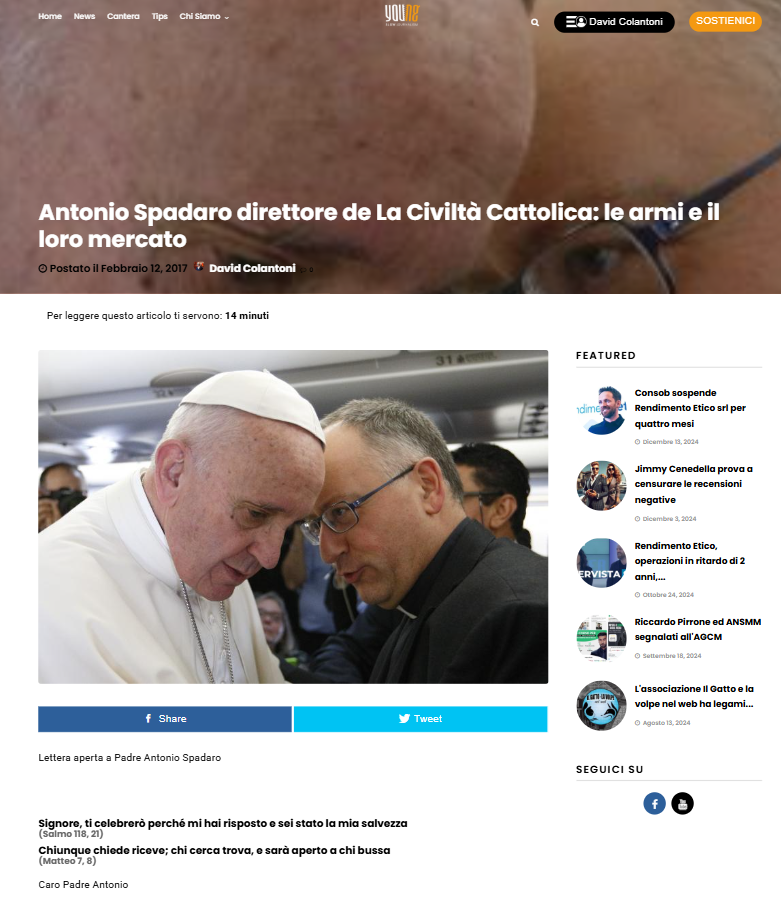The image size is (781, 912).
Task: Click the clock icon beside post date
Action: tap(42, 269)
